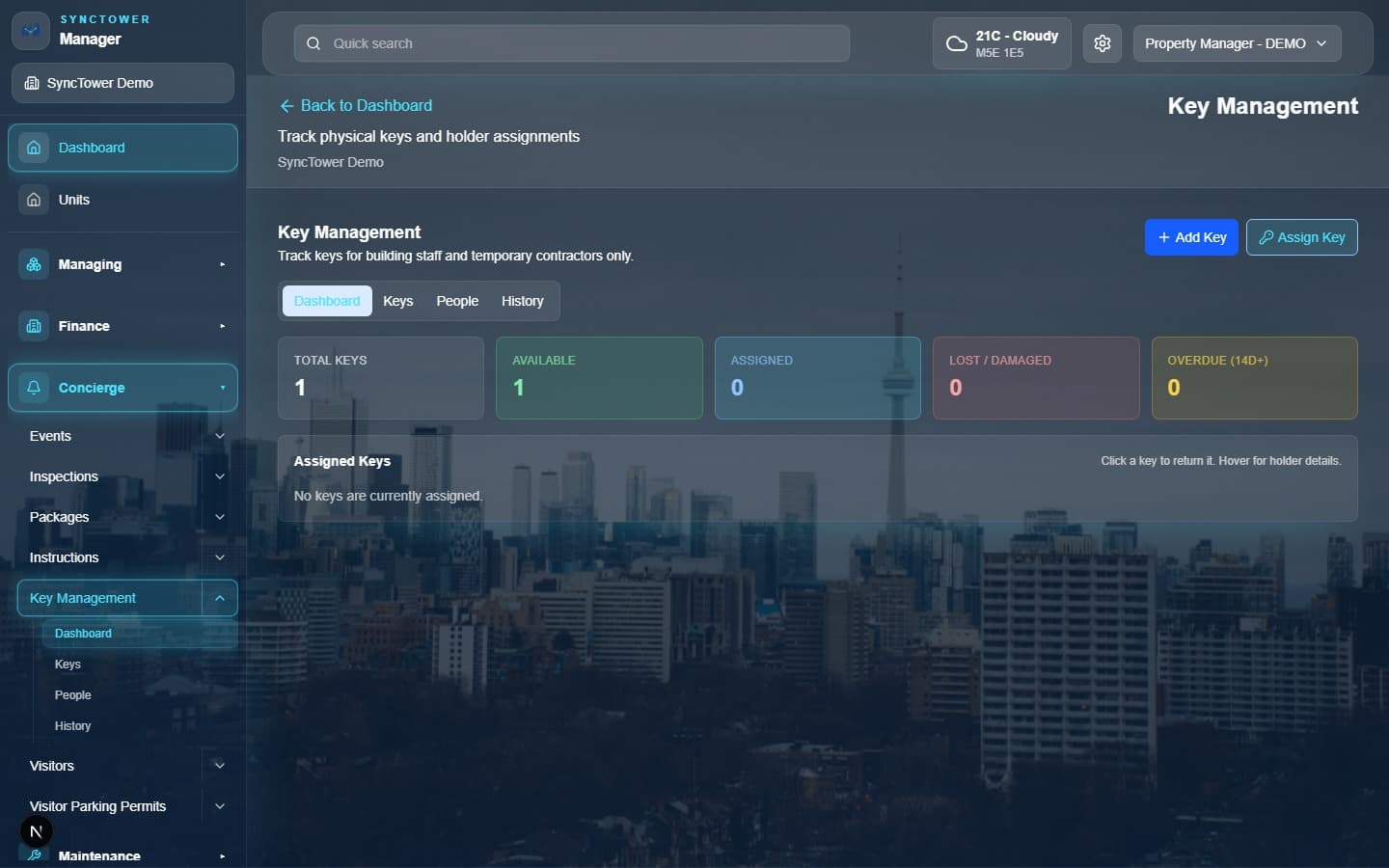The height and width of the screenshot is (868, 1389).
Task: Expand the Visitor Parking Permits chevron
Action: pos(220,806)
